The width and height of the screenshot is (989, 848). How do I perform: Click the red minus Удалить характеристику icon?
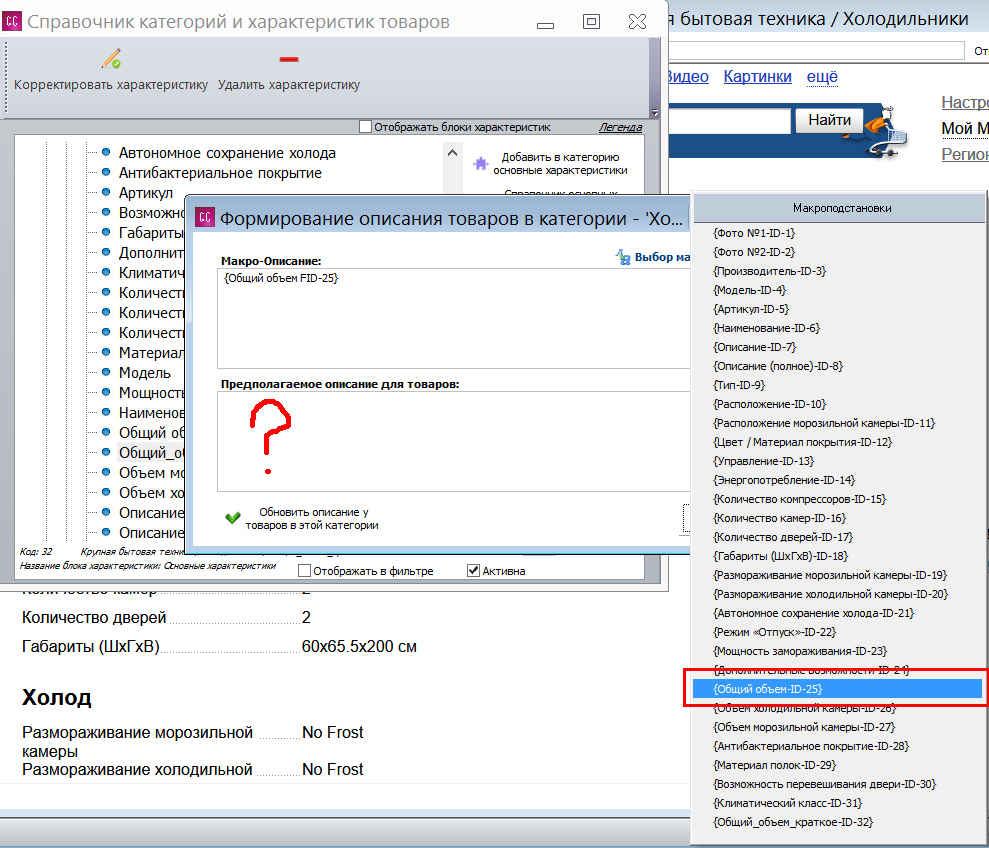pyautogui.click(x=289, y=59)
